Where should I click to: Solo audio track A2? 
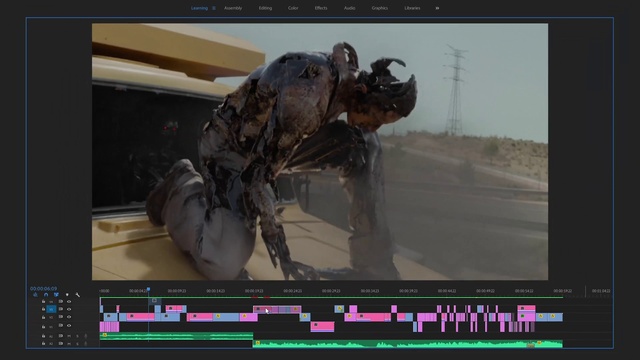point(77,344)
